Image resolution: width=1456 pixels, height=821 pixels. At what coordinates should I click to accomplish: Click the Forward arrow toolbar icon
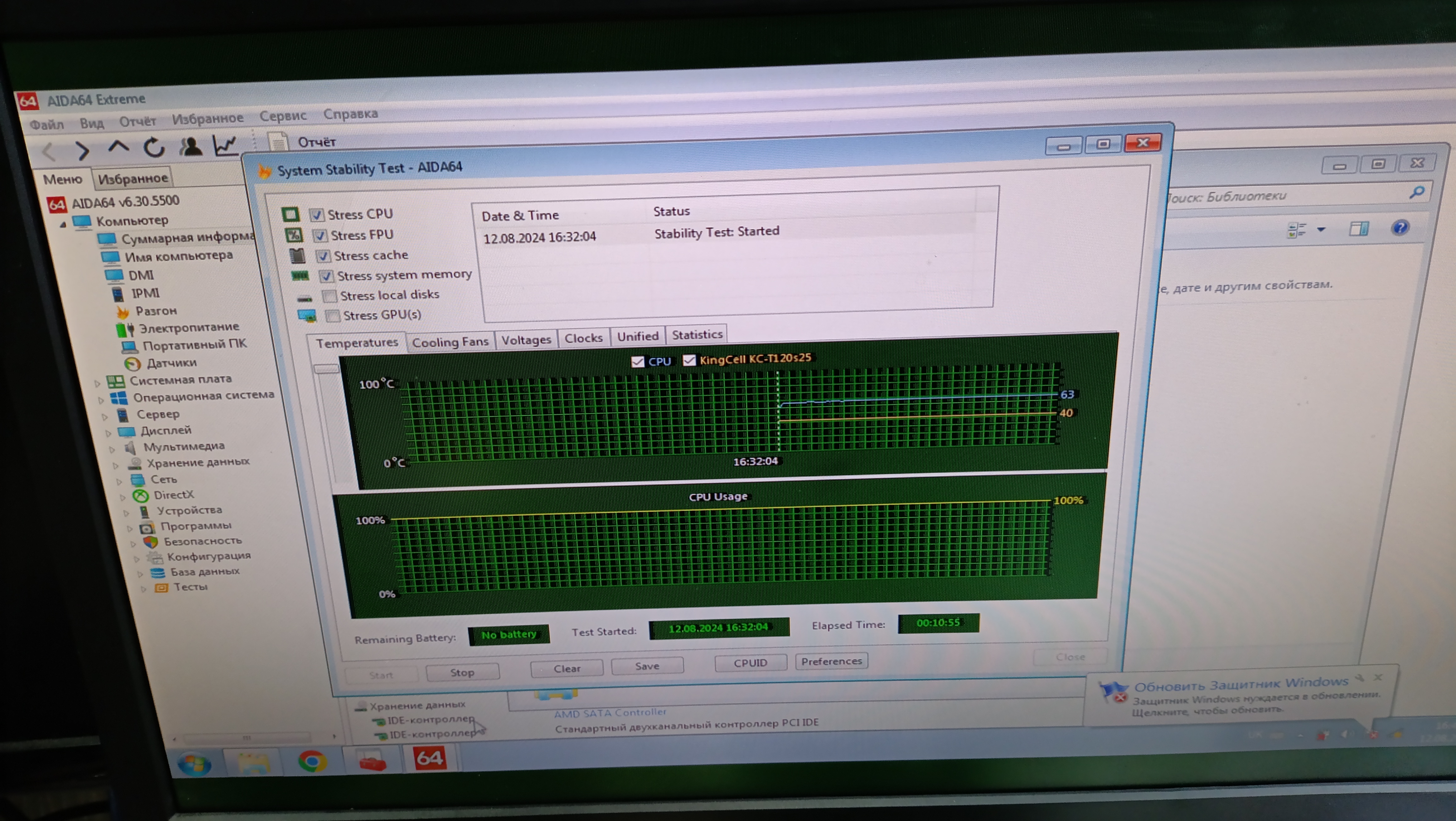(x=82, y=150)
